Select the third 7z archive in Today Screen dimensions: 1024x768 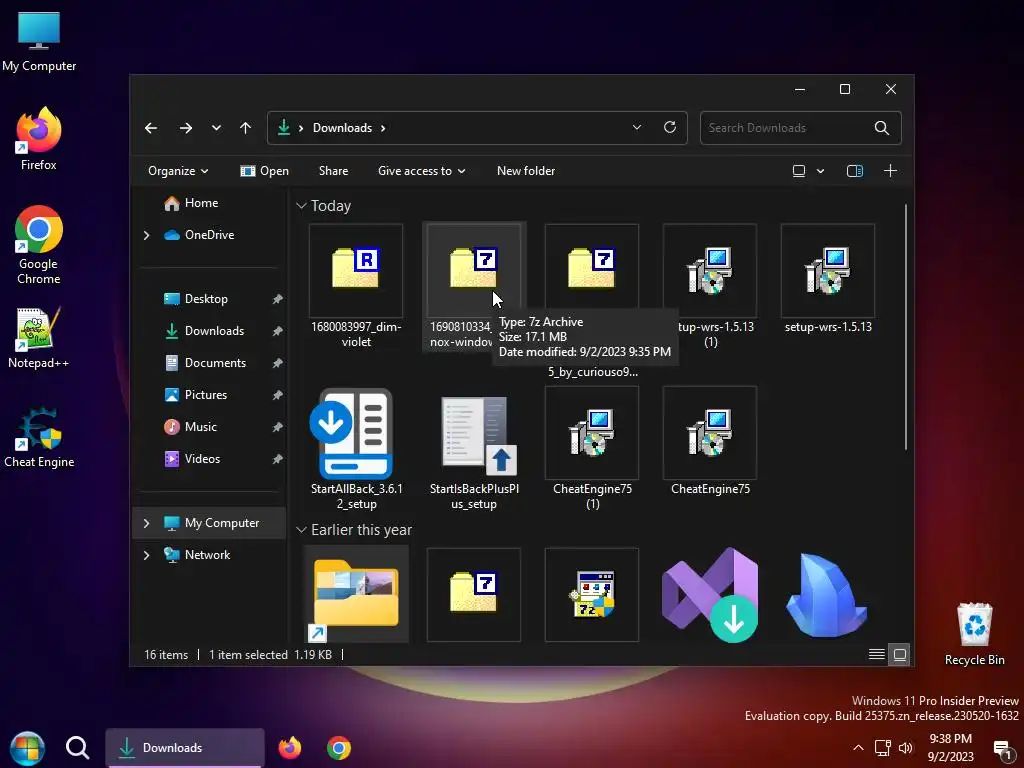tap(592, 270)
